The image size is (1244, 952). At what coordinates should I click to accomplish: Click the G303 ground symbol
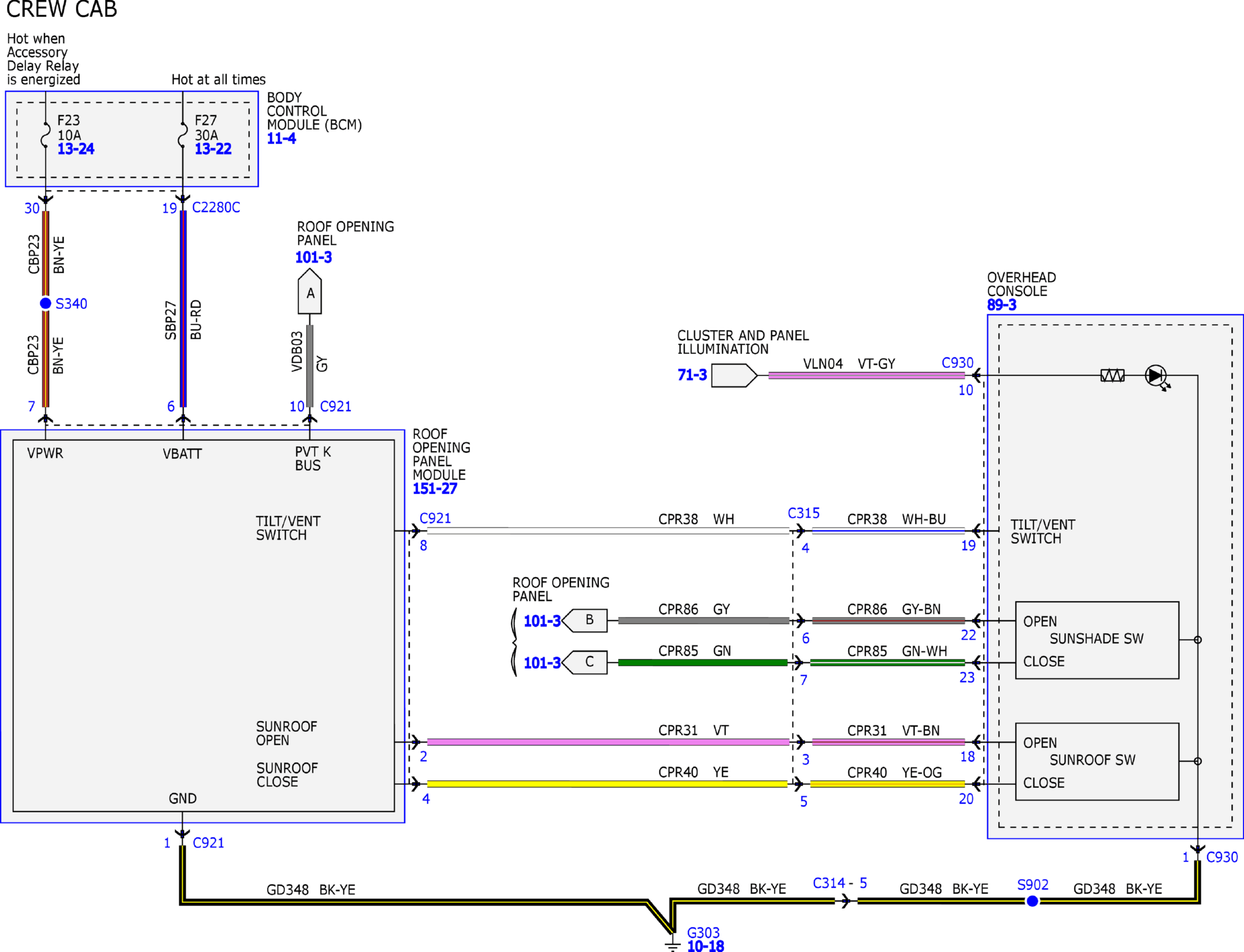[673, 945]
